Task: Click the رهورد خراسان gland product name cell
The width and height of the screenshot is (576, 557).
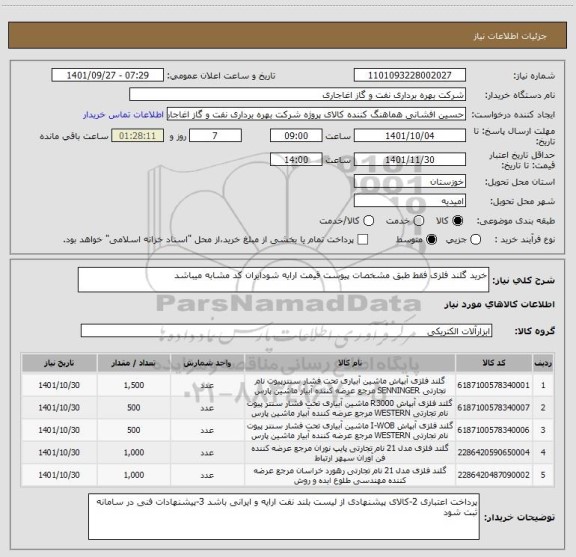Action: pos(350,475)
